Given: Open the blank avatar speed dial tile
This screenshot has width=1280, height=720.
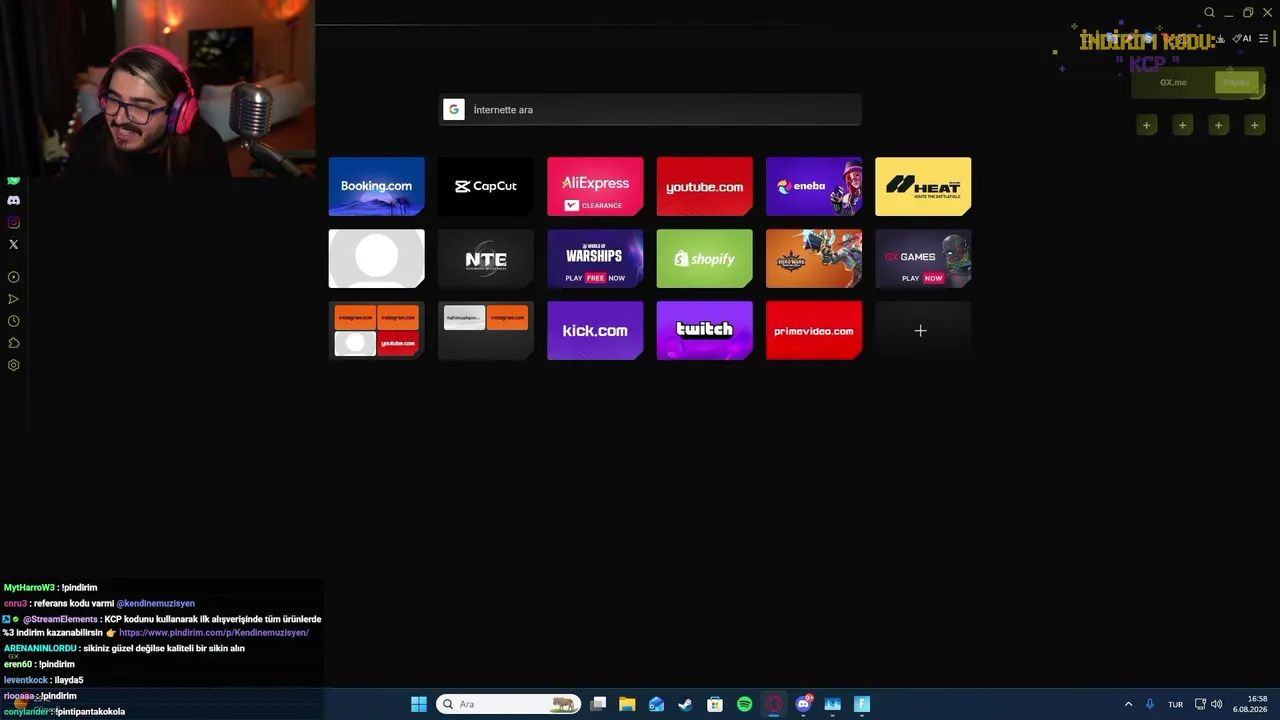Looking at the screenshot, I should (377, 258).
